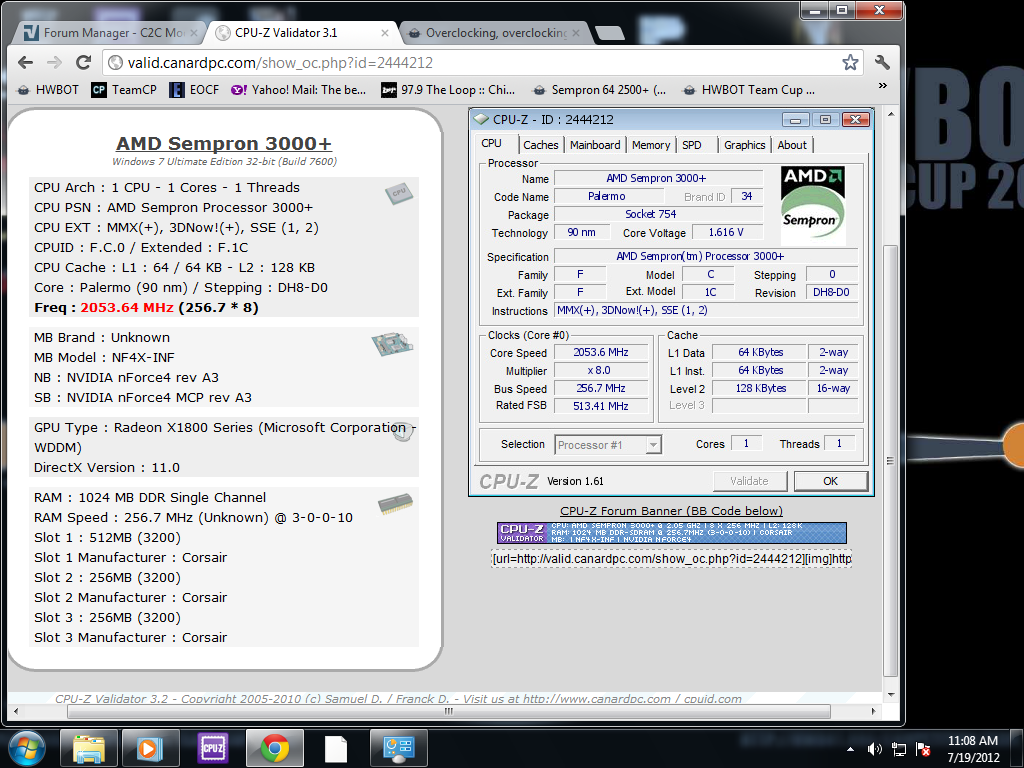Click the scroll right arrow at bottom
The width and height of the screenshot is (1024, 768).
pos(874,711)
